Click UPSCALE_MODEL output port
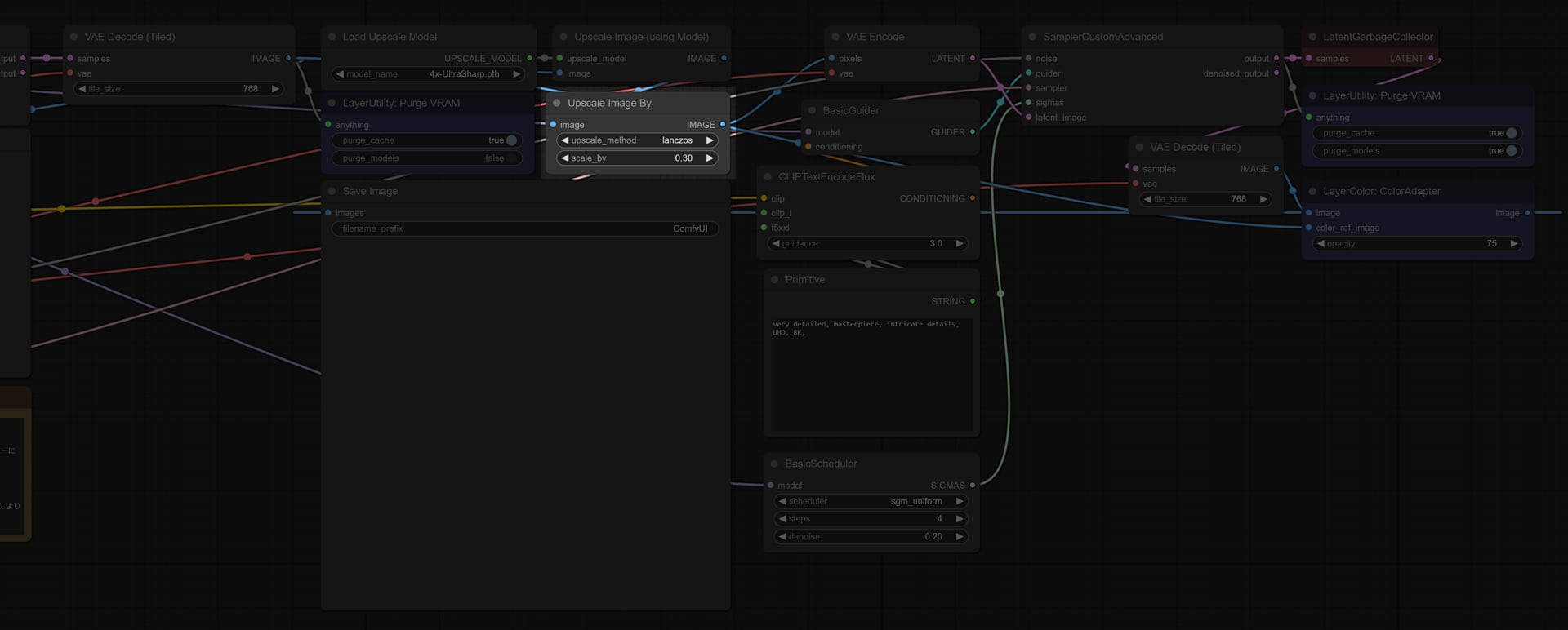 tap(529, 59)
